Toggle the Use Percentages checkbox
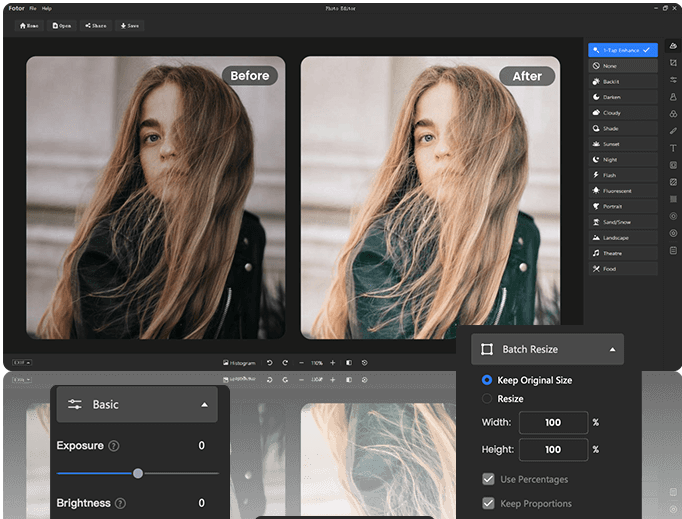 click(488, 479)
